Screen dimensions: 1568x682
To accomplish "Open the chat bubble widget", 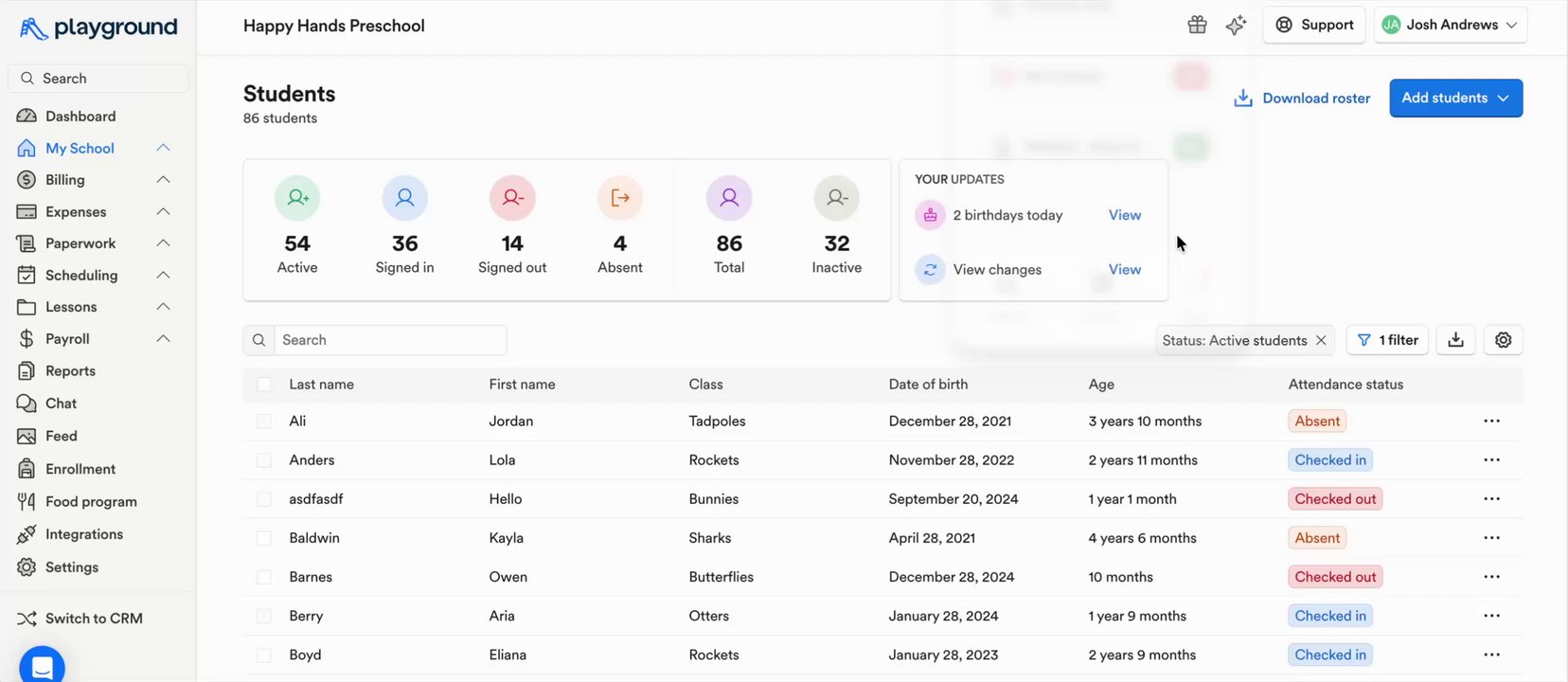I will pos(42,665).
